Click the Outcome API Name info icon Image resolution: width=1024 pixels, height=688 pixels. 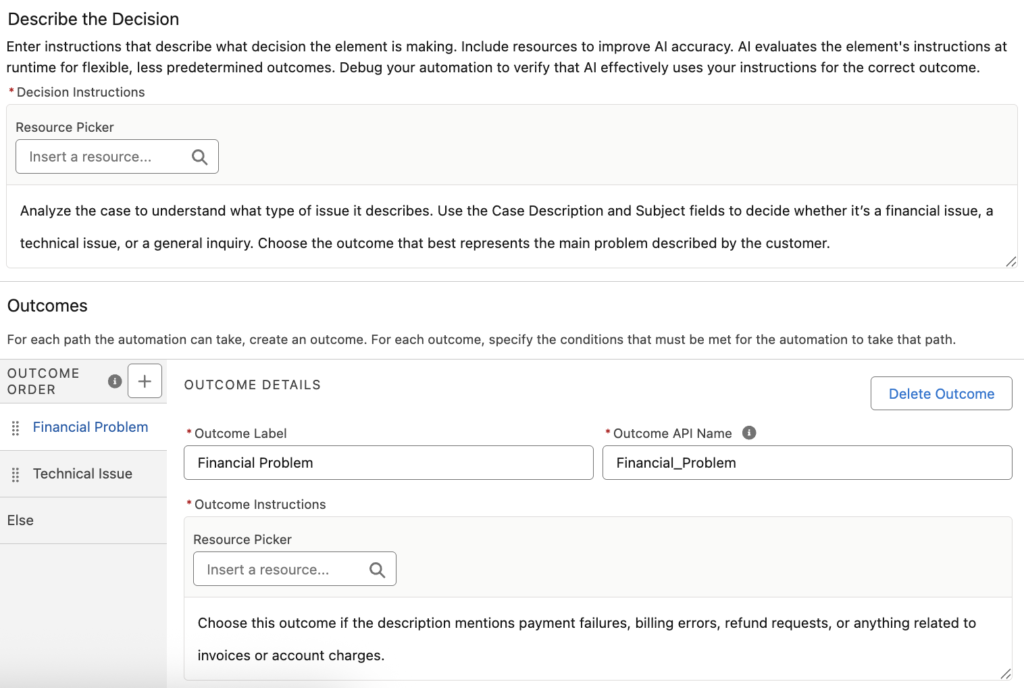tap(749, 433)
